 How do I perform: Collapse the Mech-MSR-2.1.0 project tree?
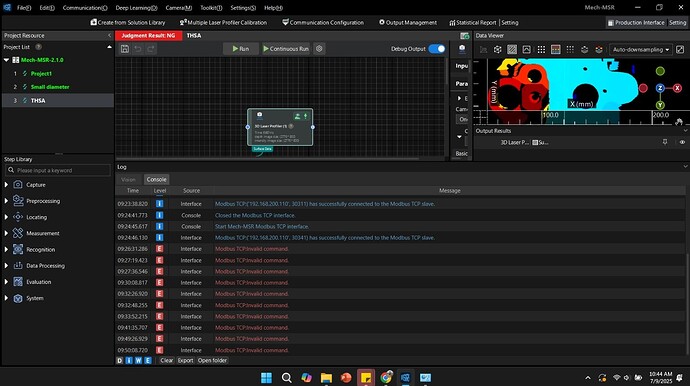click(6, 60)
